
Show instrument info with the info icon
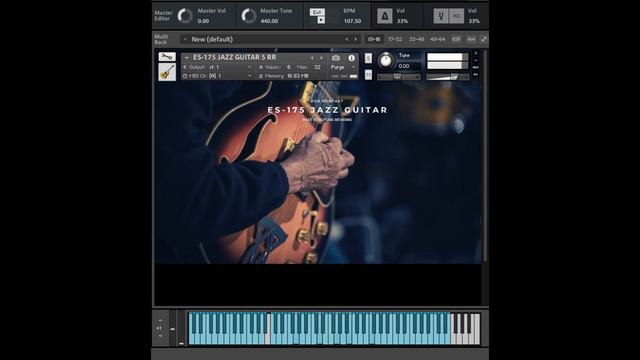tap(351, 58)
